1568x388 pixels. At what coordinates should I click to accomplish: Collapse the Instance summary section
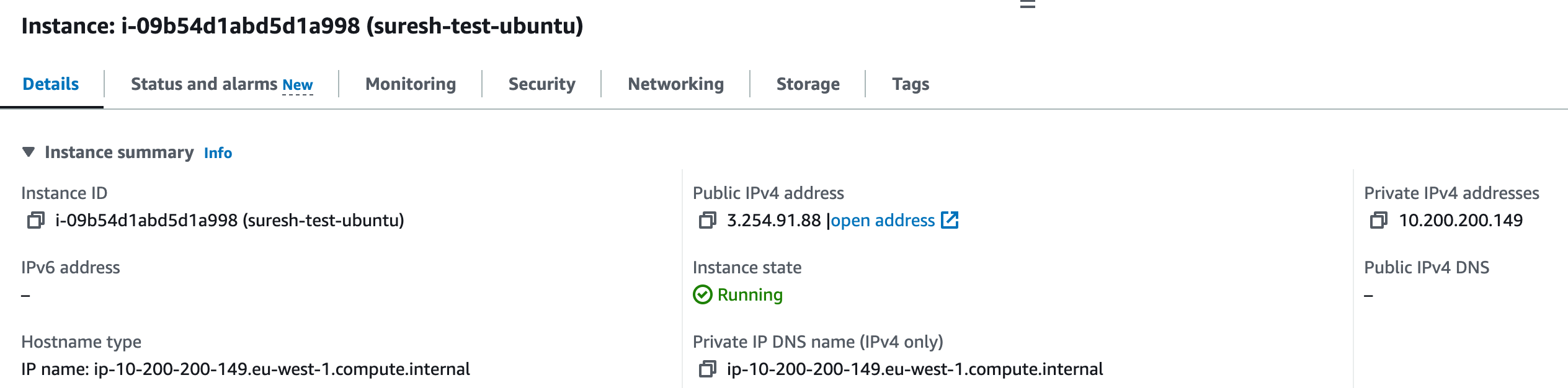(x=28, y=152)
